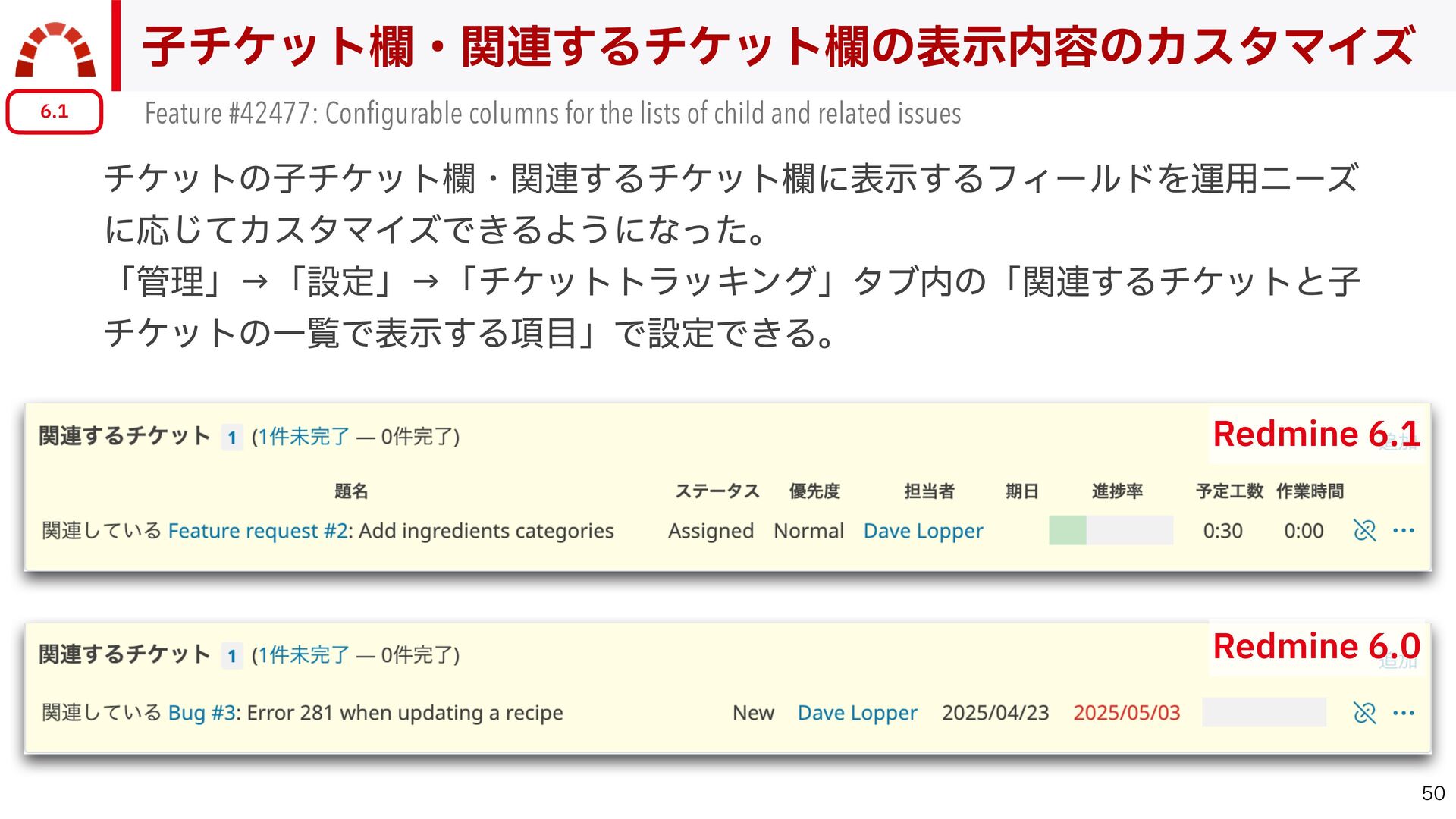Image resolution: width=1456 pixels, height=819 pixels.
Task: Open the Bug #3 issue link
Action: click(202, 713)
